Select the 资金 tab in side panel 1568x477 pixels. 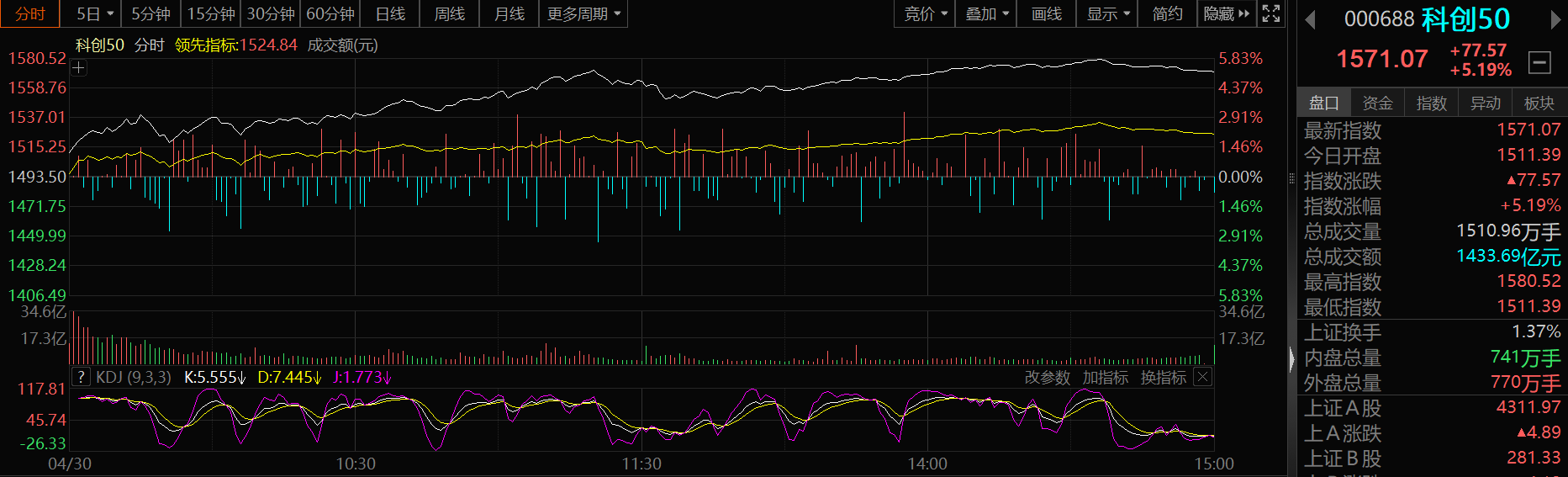click(x=1377, y=103)
